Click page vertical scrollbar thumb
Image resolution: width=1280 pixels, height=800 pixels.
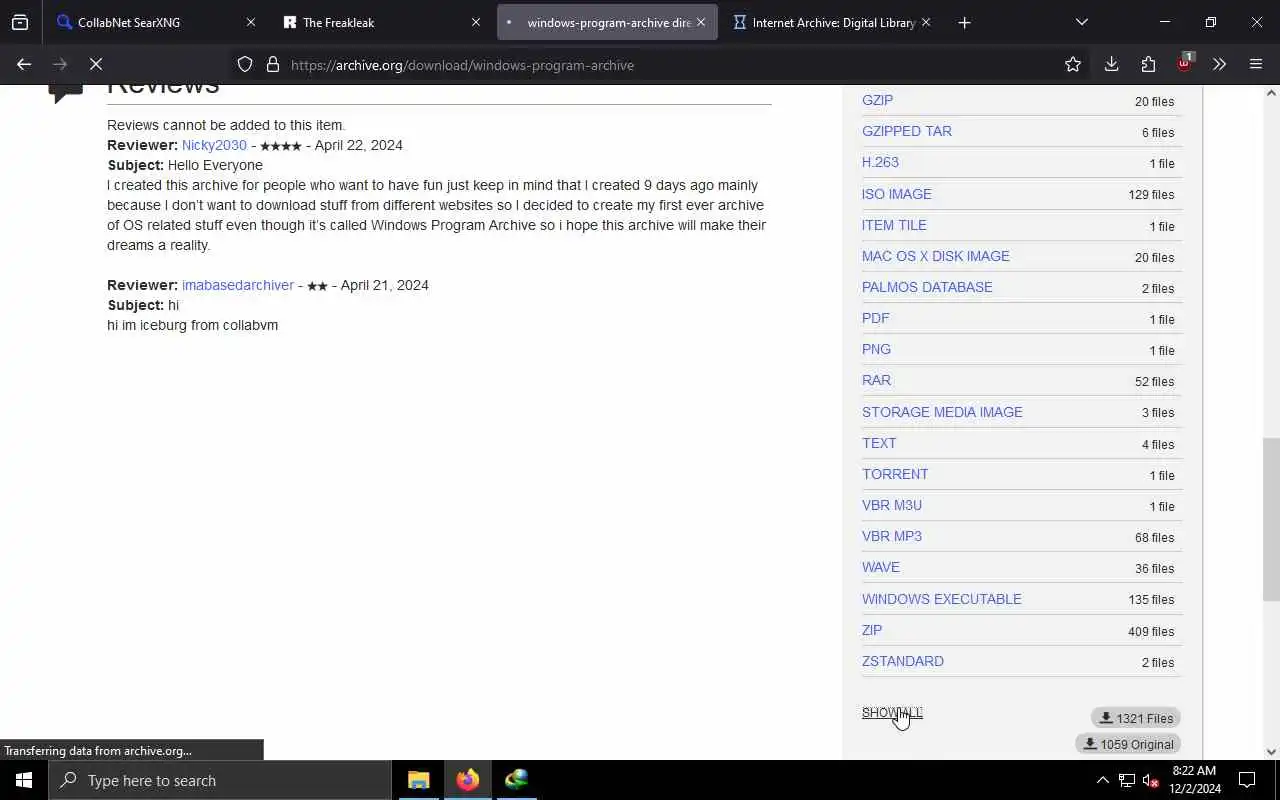1271,519
